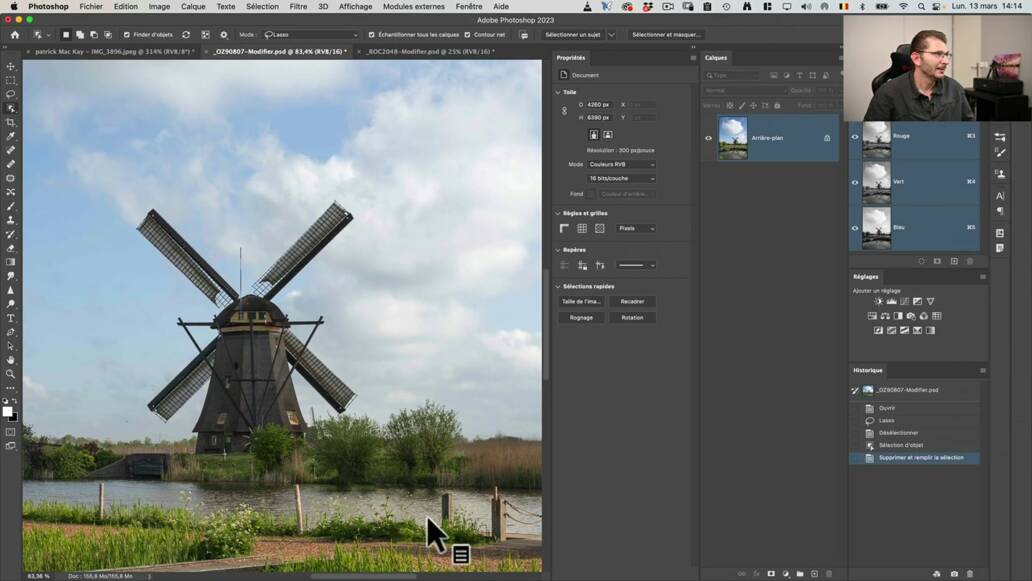Click the Recadrer button
The height and width of the screenshot is (581, 1032).
coord(634,301)
